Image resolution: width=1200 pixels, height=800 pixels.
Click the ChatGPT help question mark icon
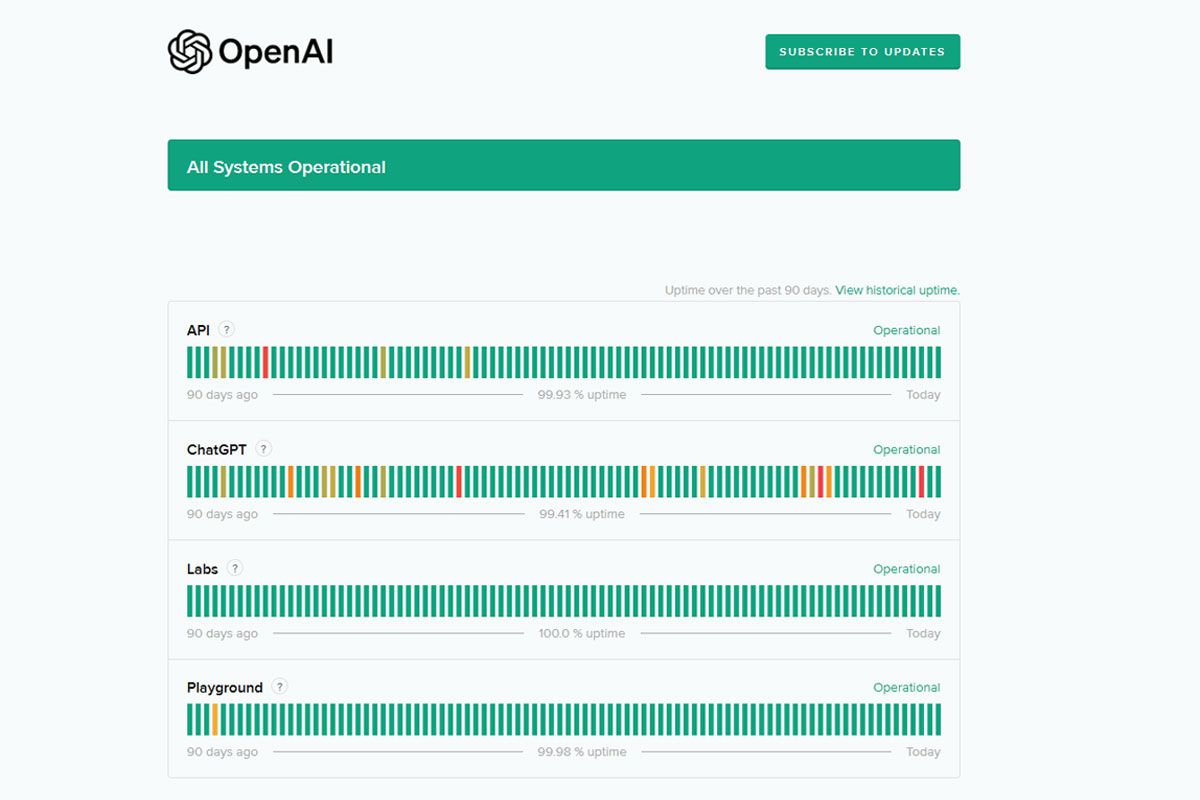click(x=264, y=449)
